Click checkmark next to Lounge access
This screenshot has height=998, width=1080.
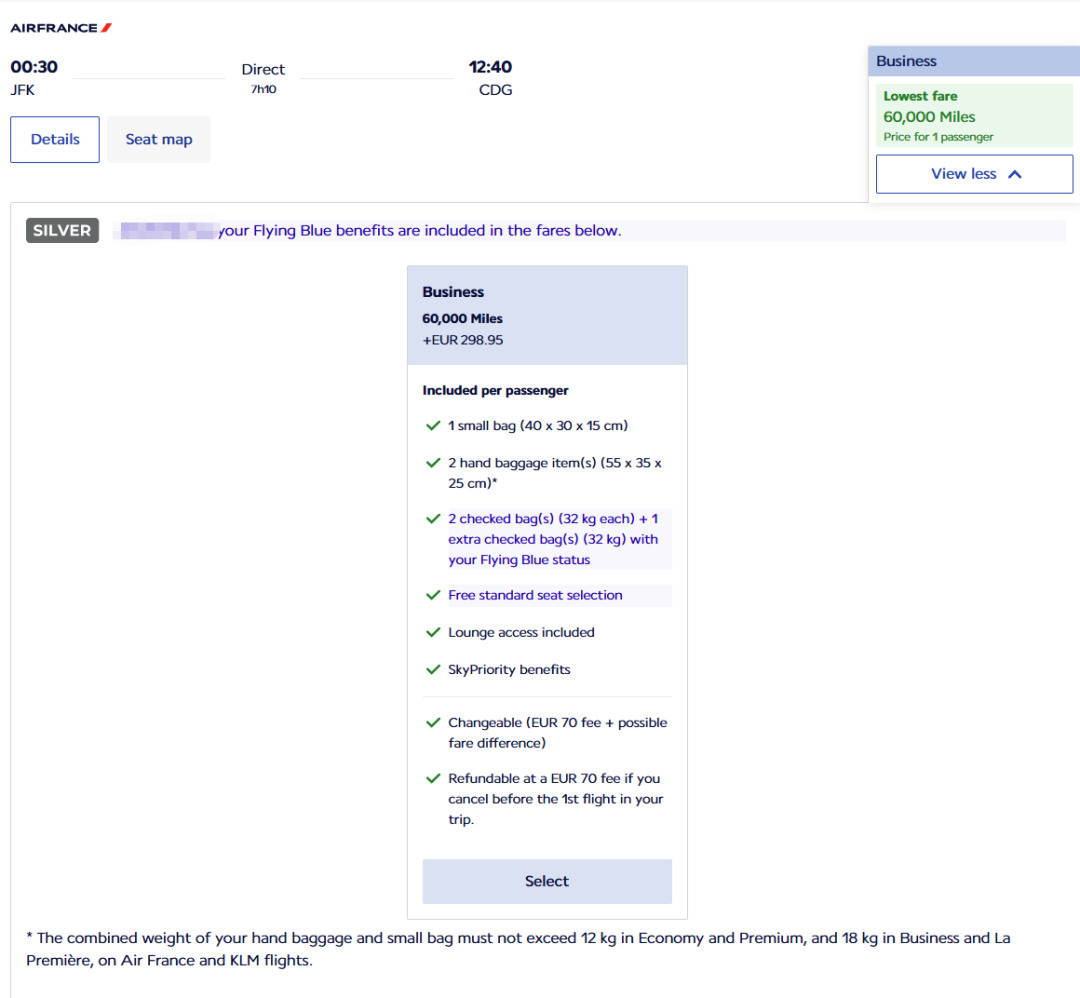(x=433, y=632)
